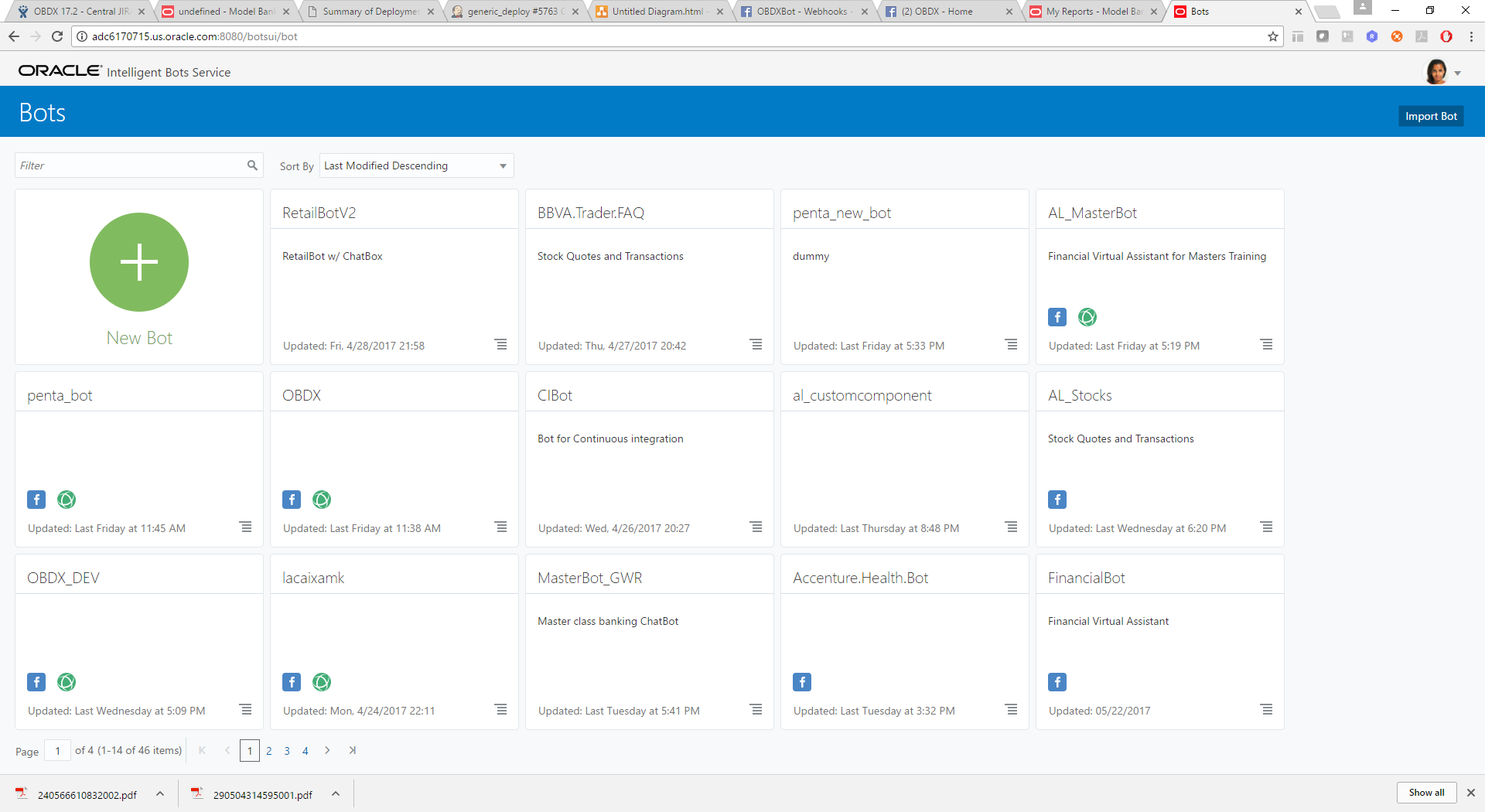Open the options menu on penta_new_bot card
Image resolution: width=1485 pixels, height=812 pixels.
coord(1012,344)
